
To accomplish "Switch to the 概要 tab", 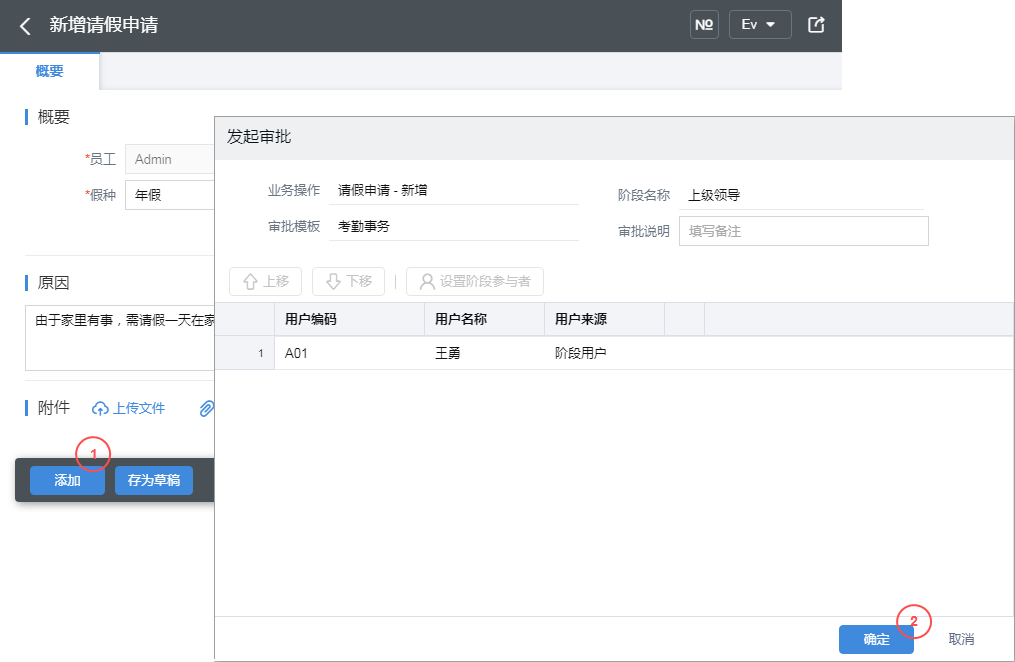I will (49, 71).
